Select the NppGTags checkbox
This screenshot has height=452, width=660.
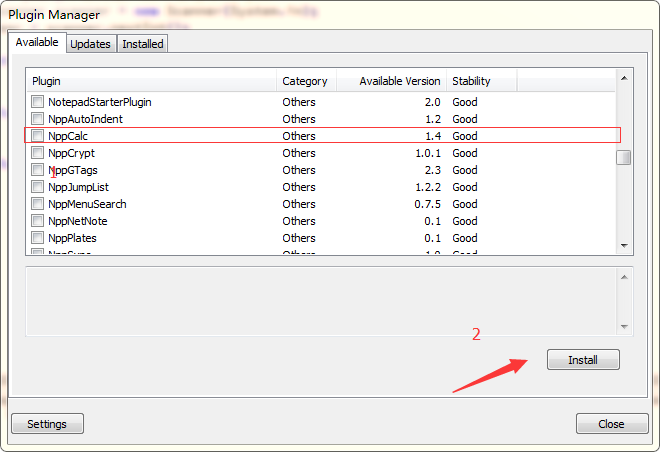click(37, 170)
